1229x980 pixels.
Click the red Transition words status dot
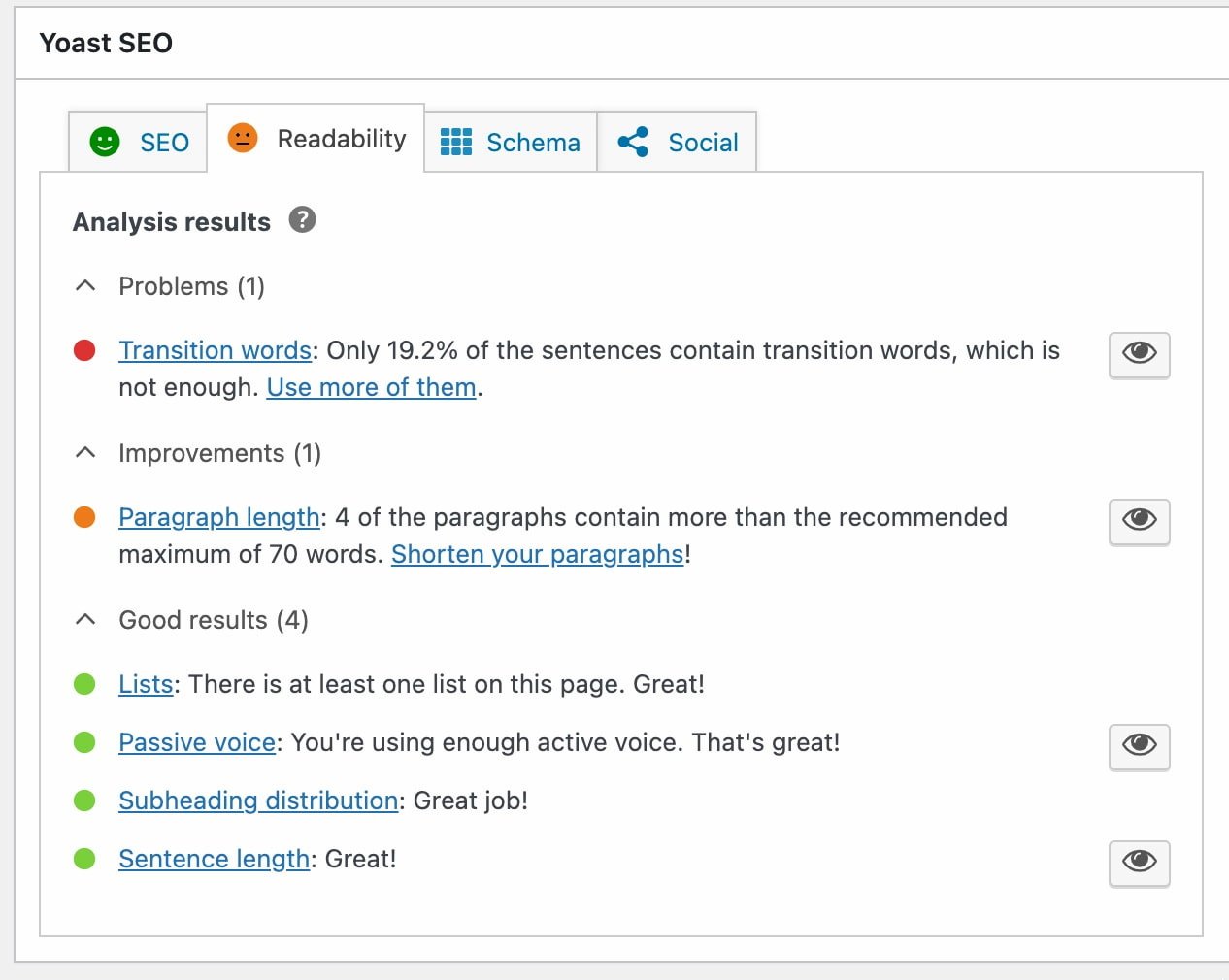[x=84, y=350]
